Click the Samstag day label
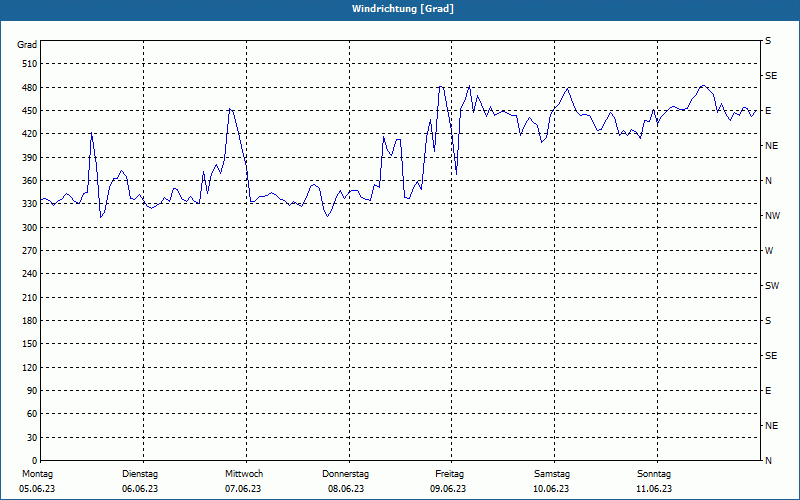 pos(552,474)
